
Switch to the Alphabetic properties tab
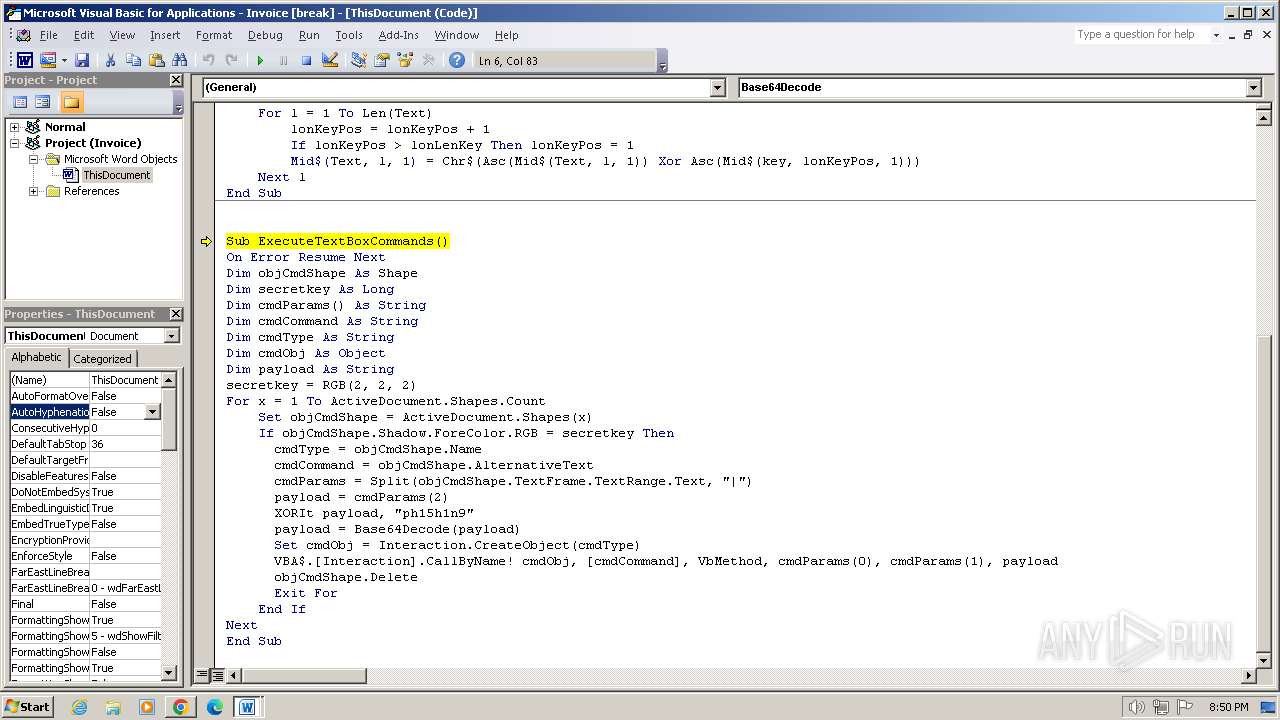pyautogui.click(x=37, y=357)
